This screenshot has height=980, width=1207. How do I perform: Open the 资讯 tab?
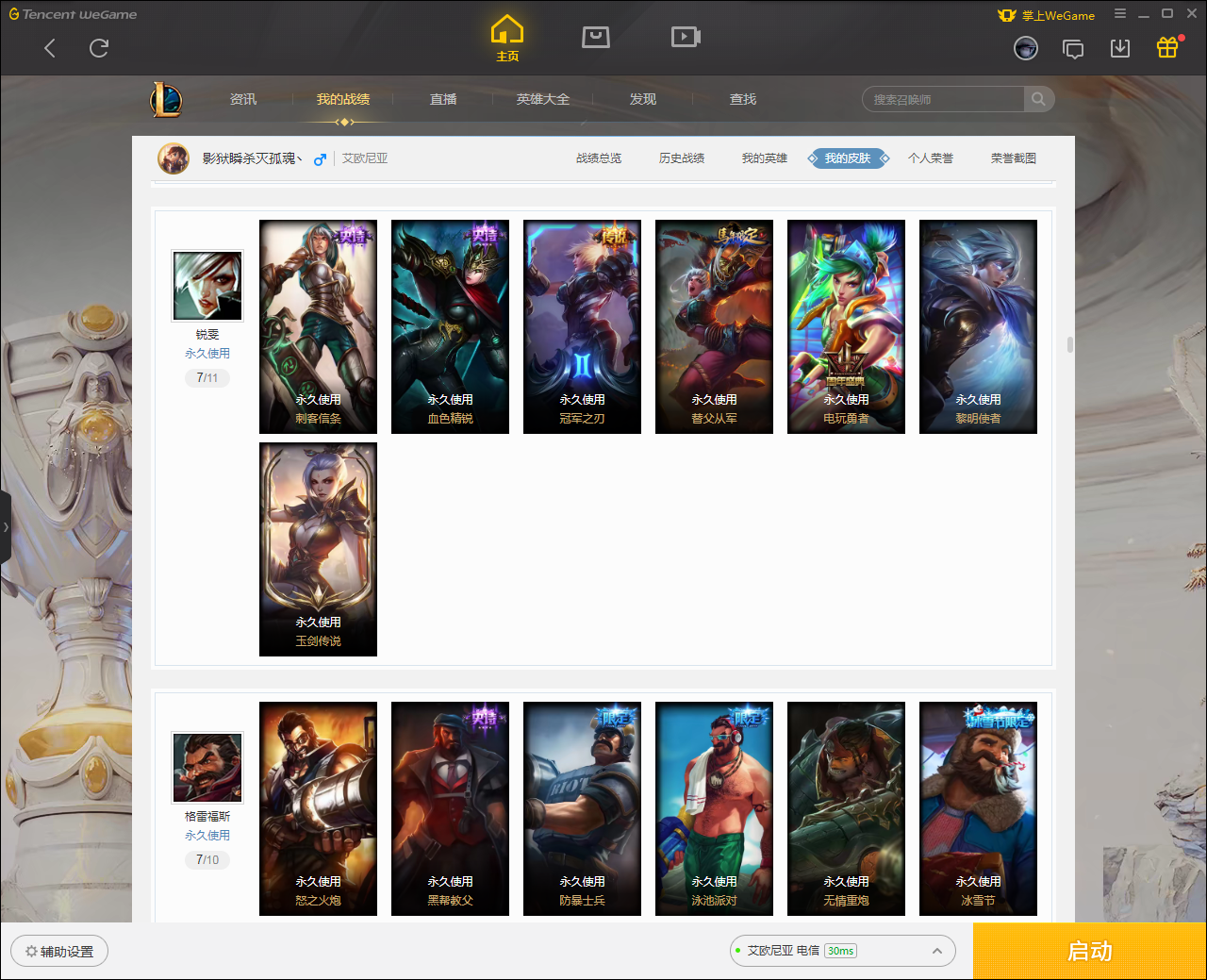click(x=243, y=99)
